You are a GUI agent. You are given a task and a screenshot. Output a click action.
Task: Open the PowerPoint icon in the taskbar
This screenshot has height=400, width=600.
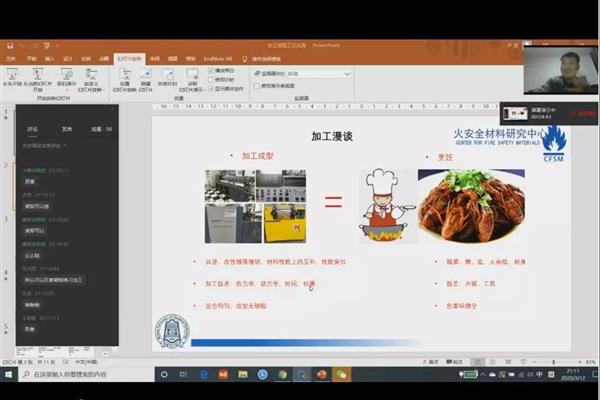click(322, 374)
